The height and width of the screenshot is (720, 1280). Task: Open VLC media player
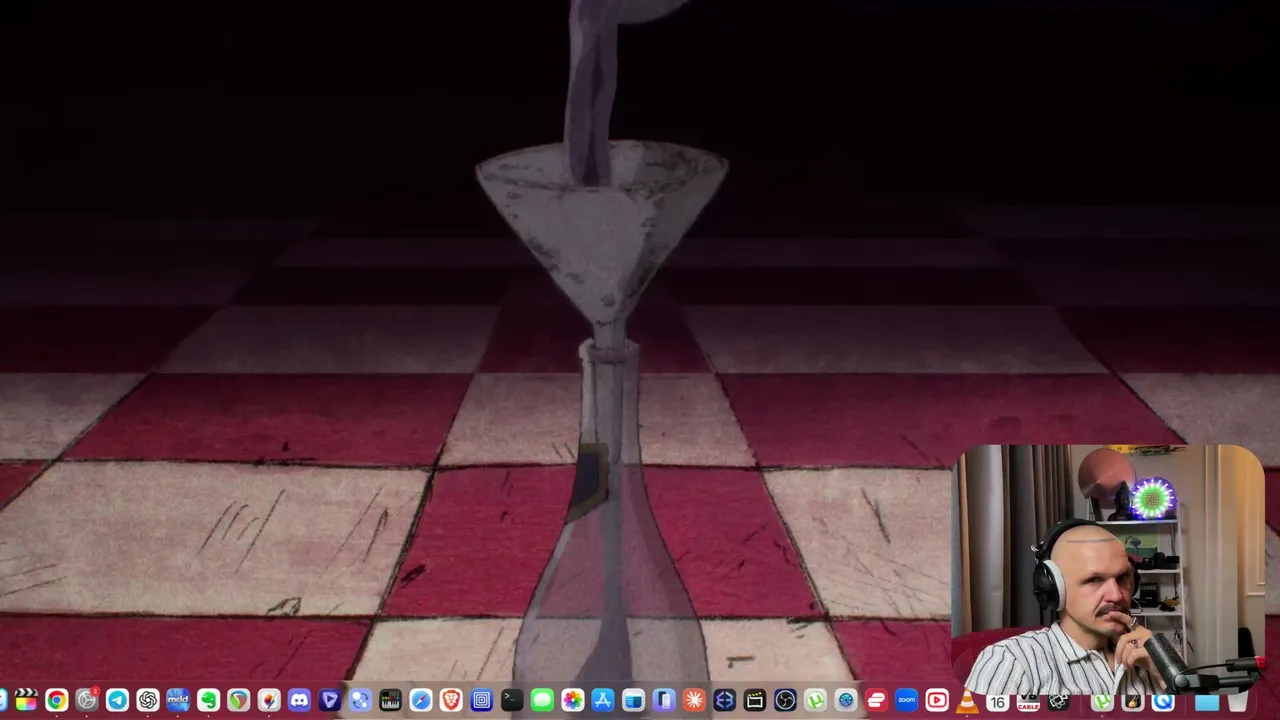tap(967, 701)
